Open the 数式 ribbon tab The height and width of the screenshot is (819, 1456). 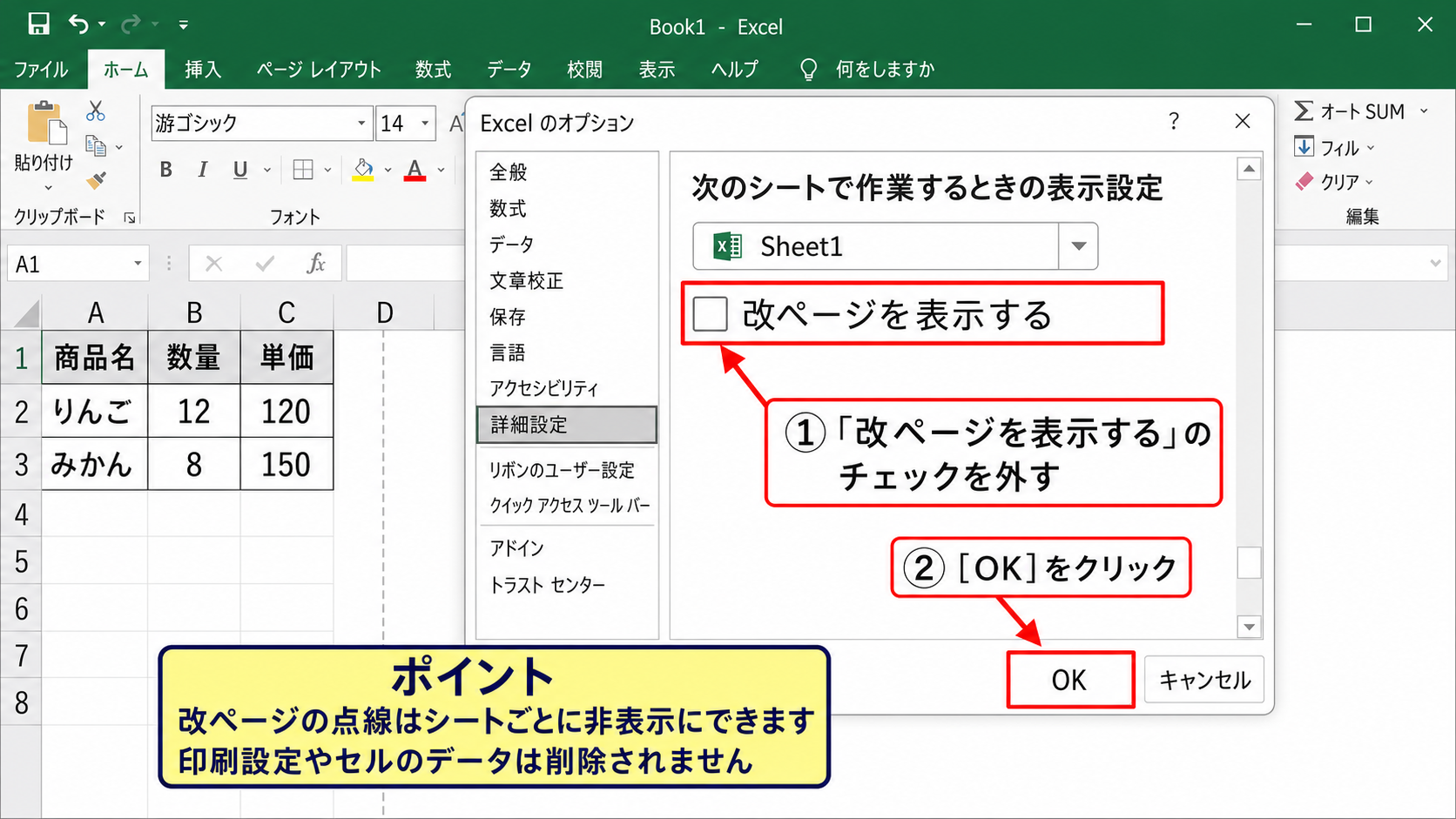pyautogui.click(x=433, y=70)
